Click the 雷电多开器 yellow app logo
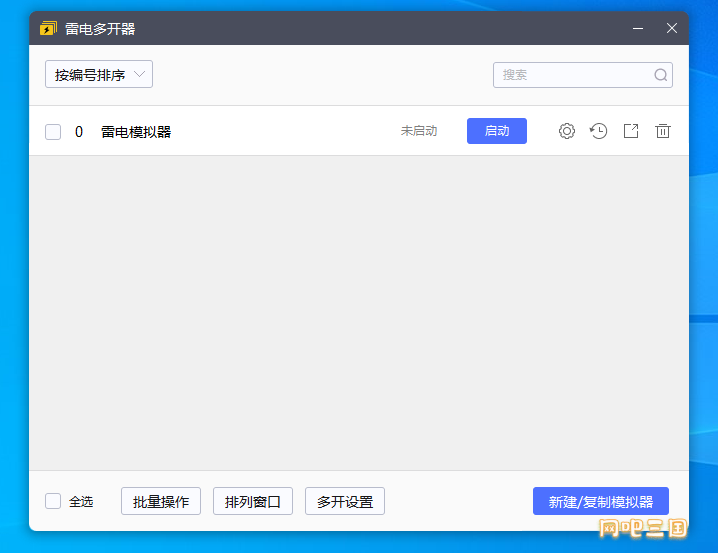The image size is (718, 553). 48,28
